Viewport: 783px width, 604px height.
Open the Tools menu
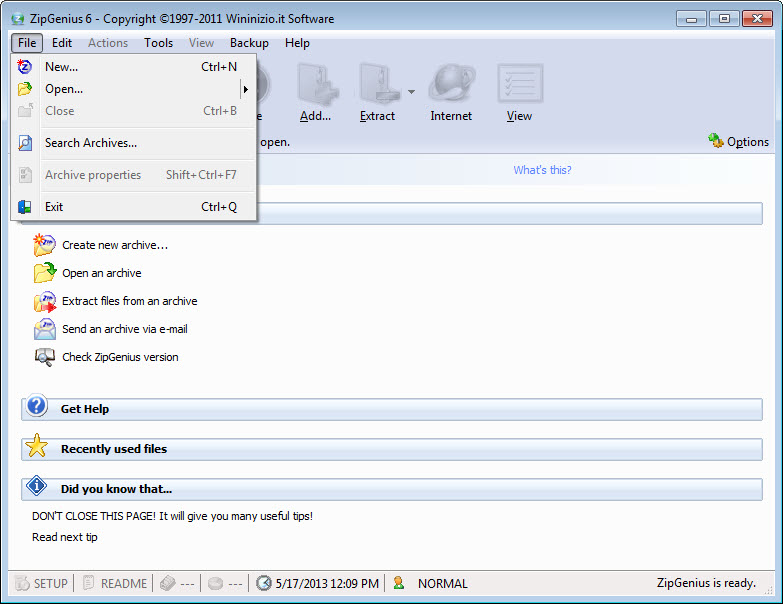158,43
